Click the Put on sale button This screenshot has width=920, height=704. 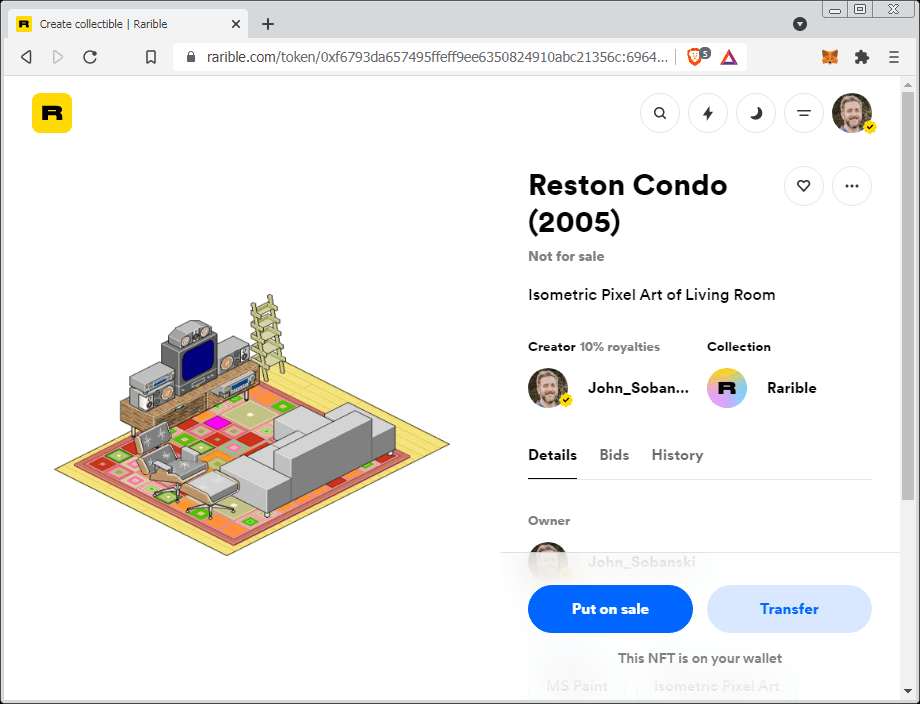610,609
